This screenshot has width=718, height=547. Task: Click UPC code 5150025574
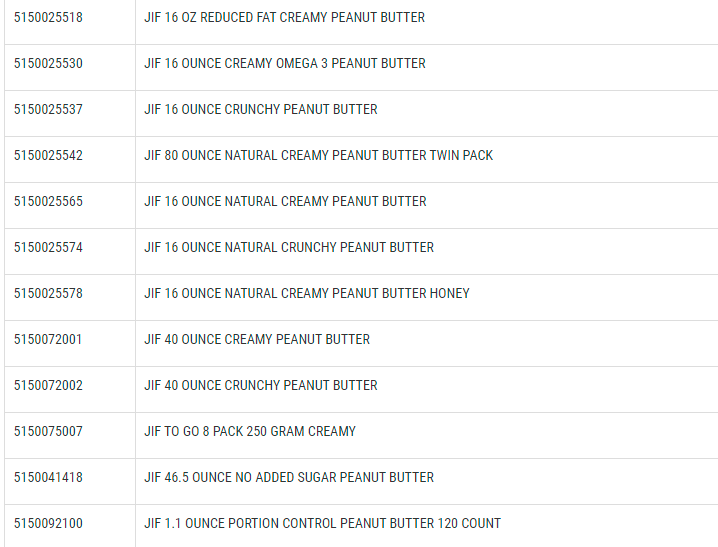point(48,248)
